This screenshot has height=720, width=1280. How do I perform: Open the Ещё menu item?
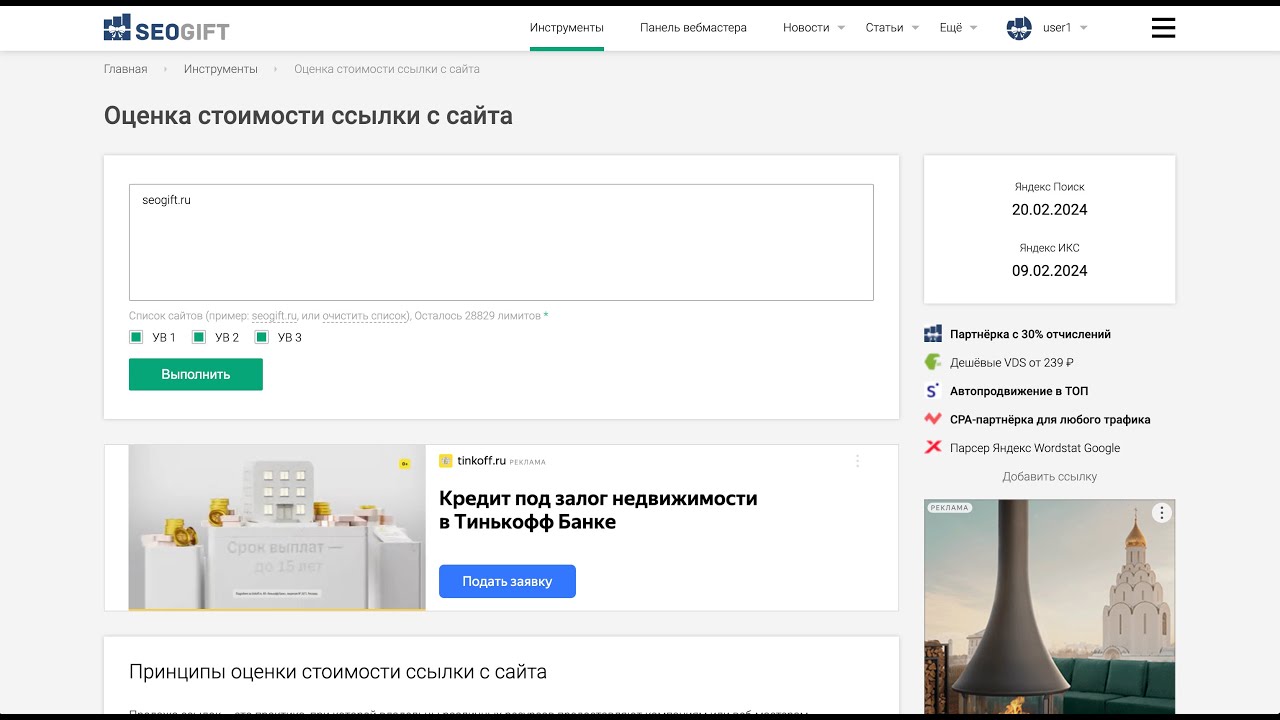(x=951, y=28)
